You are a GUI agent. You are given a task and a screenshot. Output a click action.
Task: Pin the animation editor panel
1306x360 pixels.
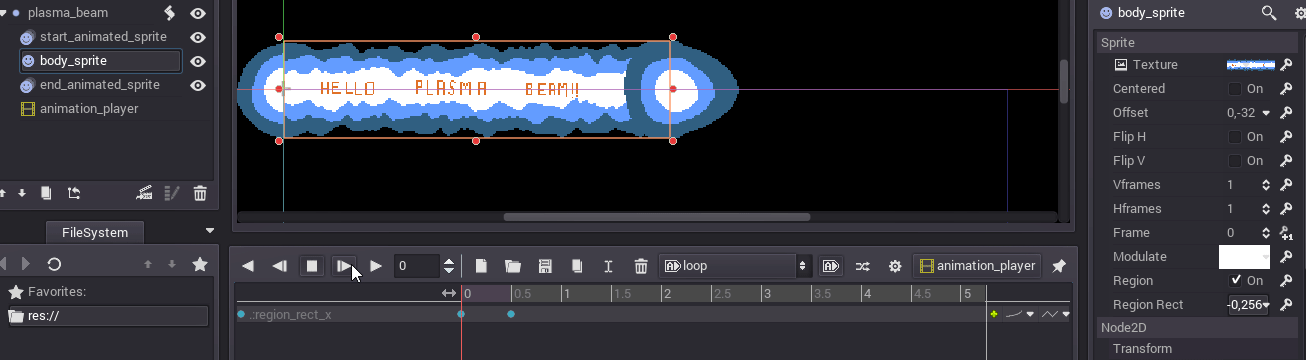1059,266
